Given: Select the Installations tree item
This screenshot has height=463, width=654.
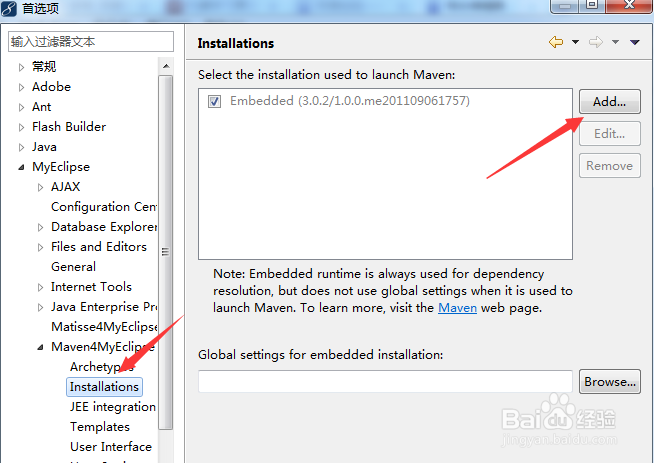Looking at the screenshot, I should [x=104, y=387].
